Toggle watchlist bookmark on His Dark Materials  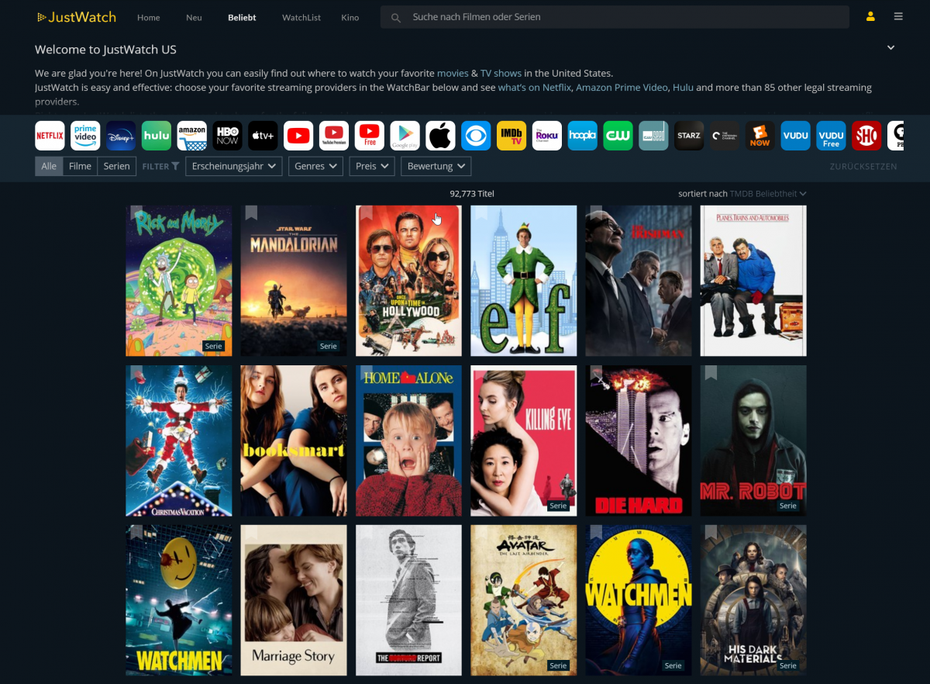[x=711, y=532]
